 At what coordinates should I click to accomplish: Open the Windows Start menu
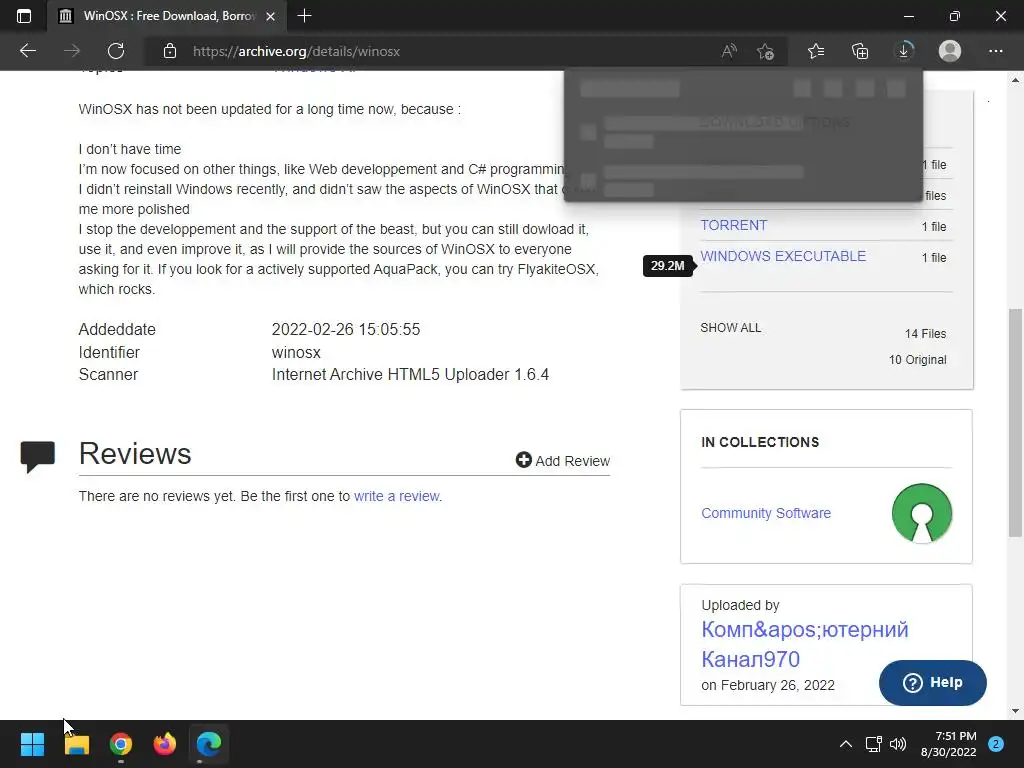(x=32, y=744)
